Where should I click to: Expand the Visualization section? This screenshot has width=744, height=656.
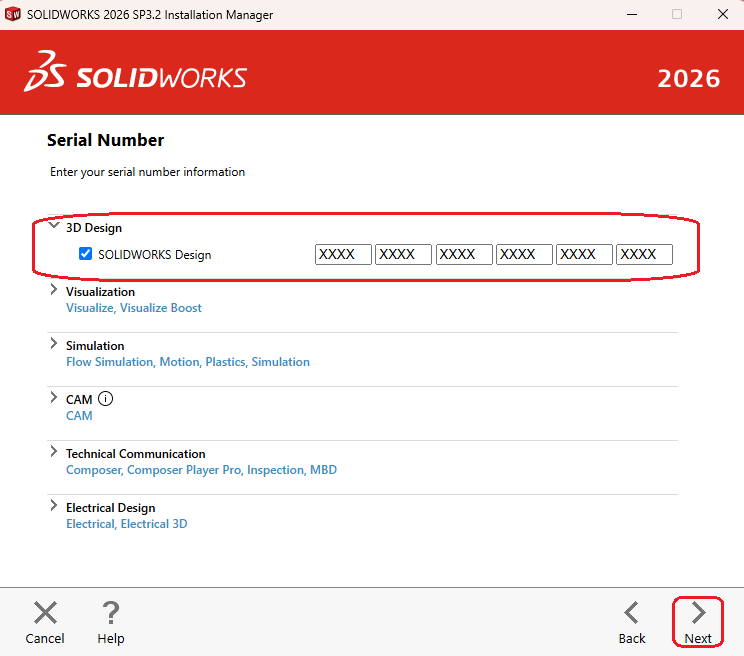point(54,290)
